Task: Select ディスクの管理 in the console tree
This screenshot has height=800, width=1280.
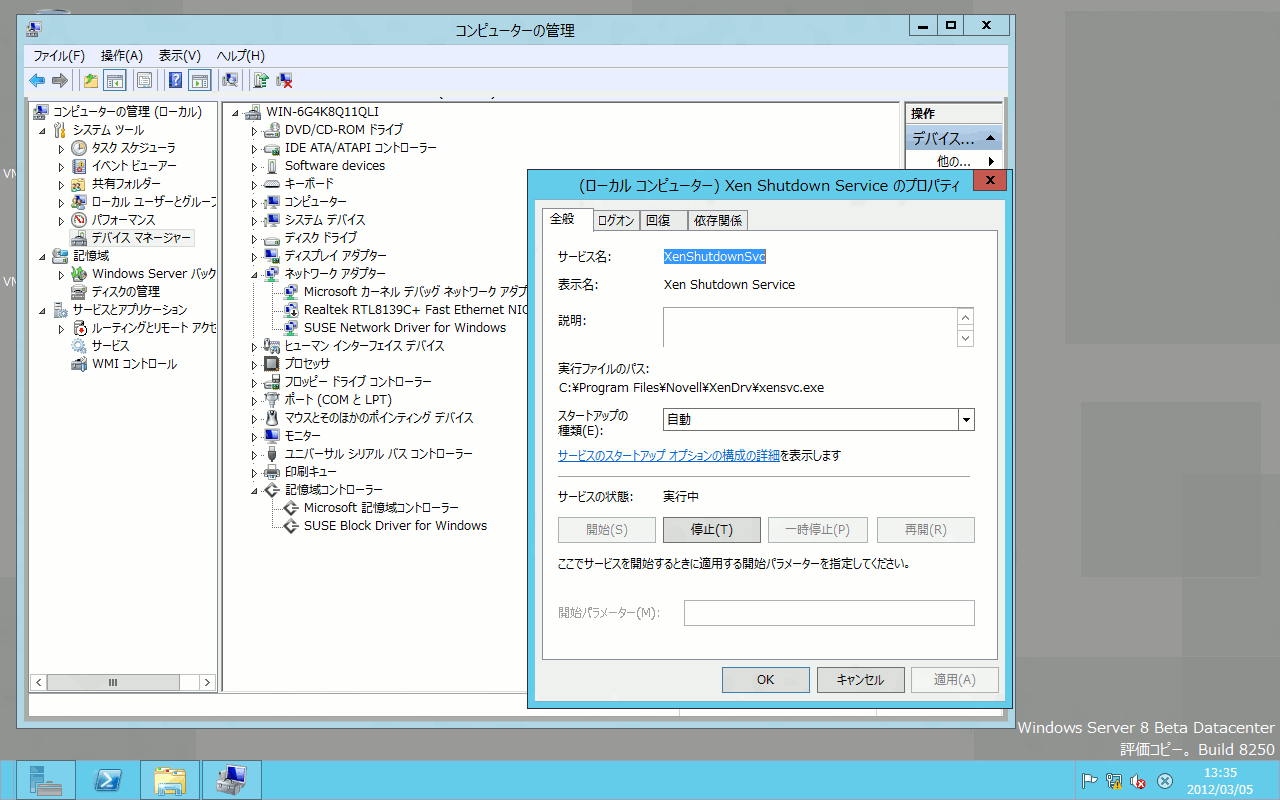Action: click(126, 292)
